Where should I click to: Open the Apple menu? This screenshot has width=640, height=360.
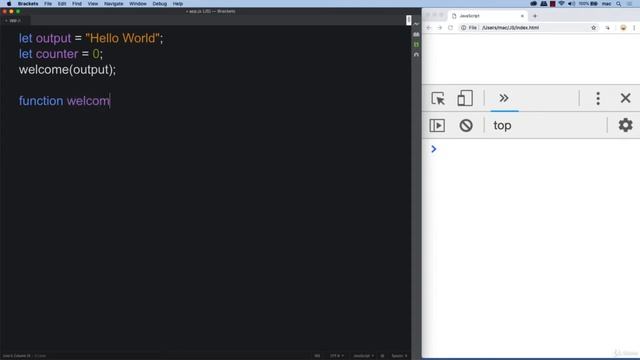point(9,4)
